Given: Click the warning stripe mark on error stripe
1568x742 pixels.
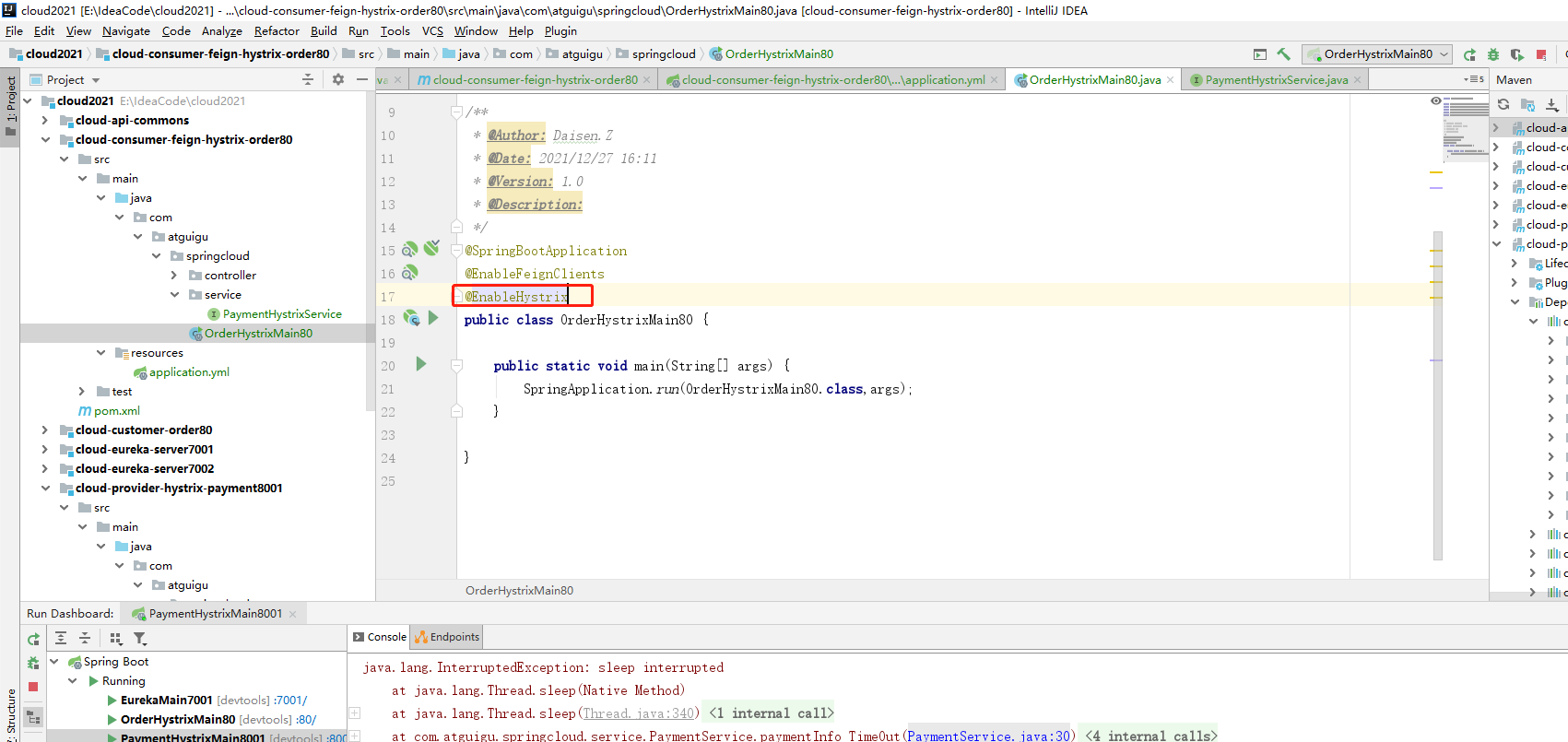Looking at the screenshot, I should (1435, 172).
